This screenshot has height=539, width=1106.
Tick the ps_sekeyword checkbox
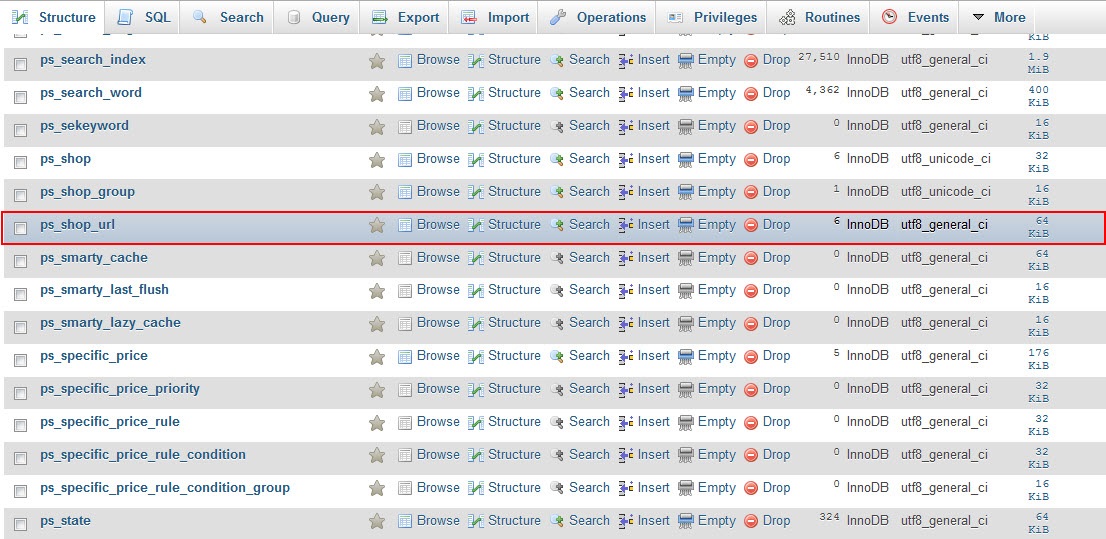[x=20, y=131]
